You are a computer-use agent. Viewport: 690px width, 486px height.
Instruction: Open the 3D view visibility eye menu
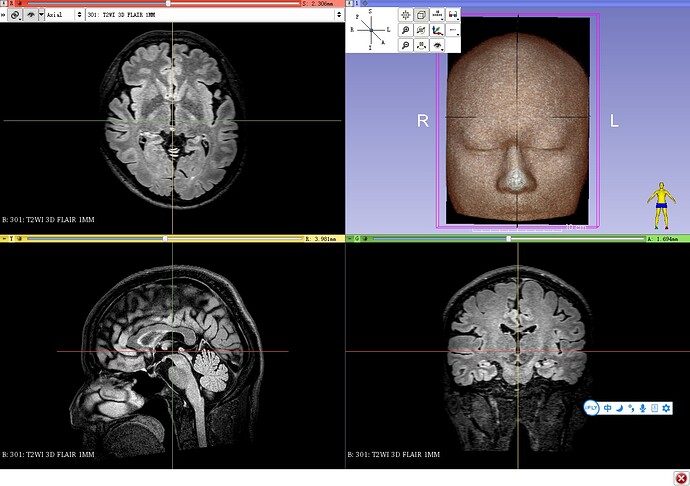[x=437, y=45]
